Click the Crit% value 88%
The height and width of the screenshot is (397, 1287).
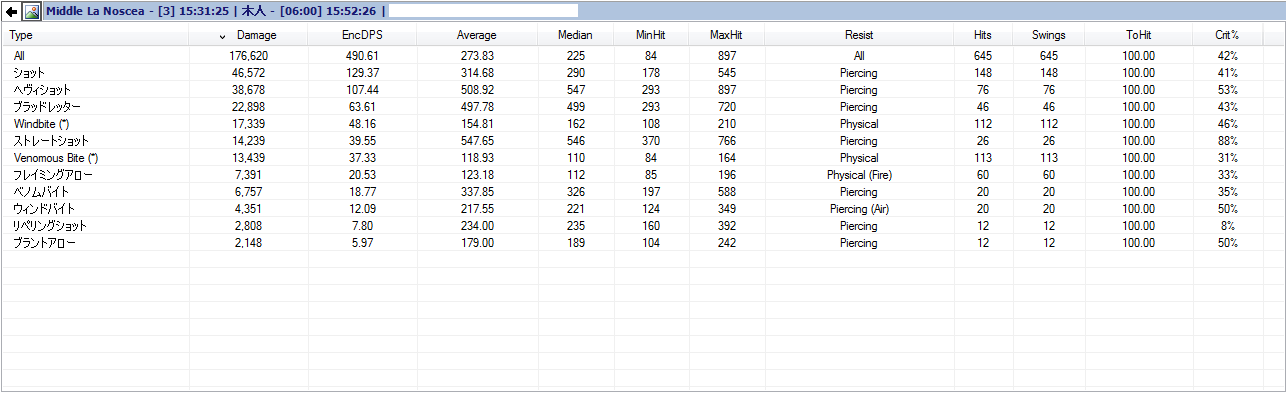click(x=1228, y=141)
